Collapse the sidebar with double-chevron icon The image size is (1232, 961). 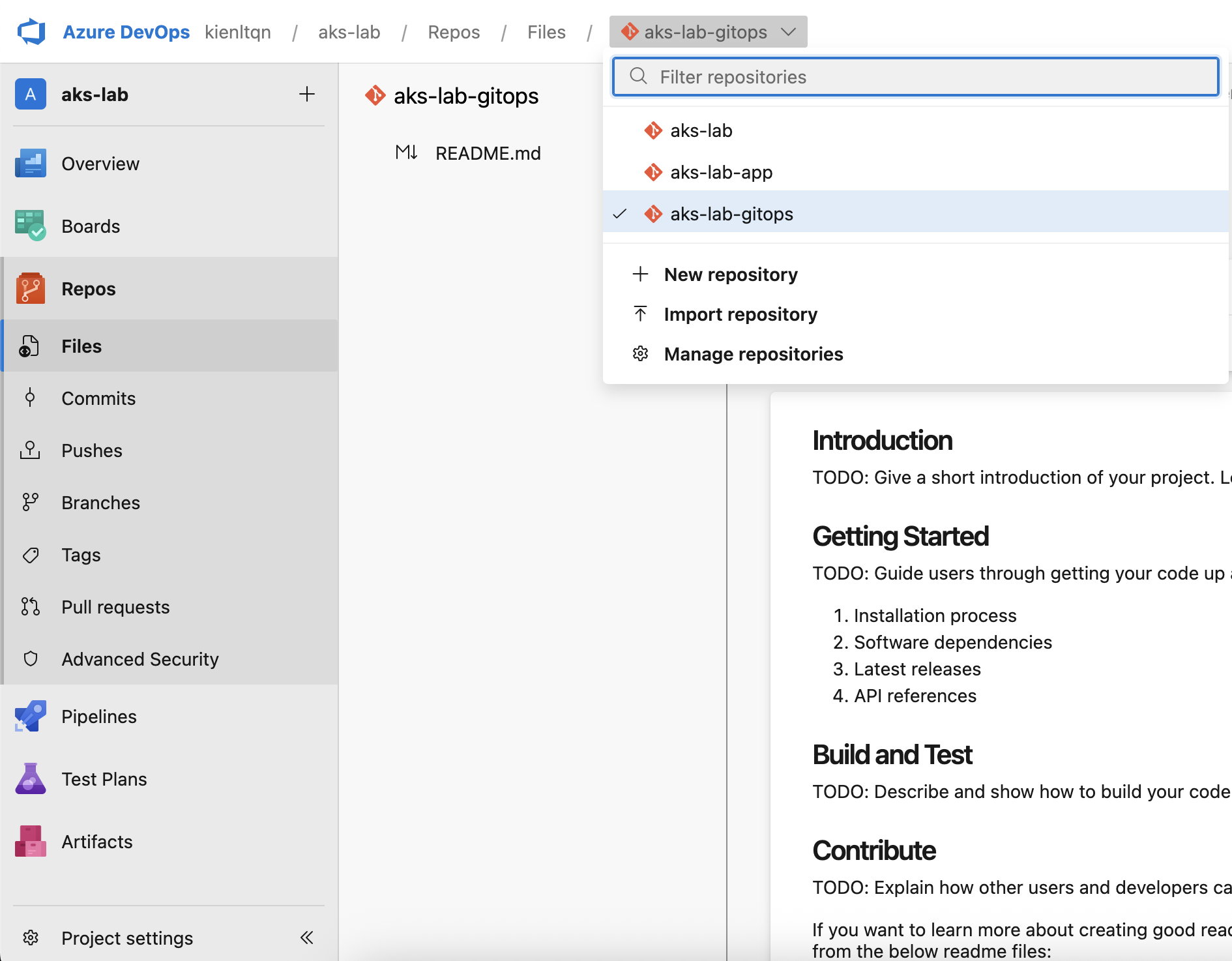pos(306,938)
